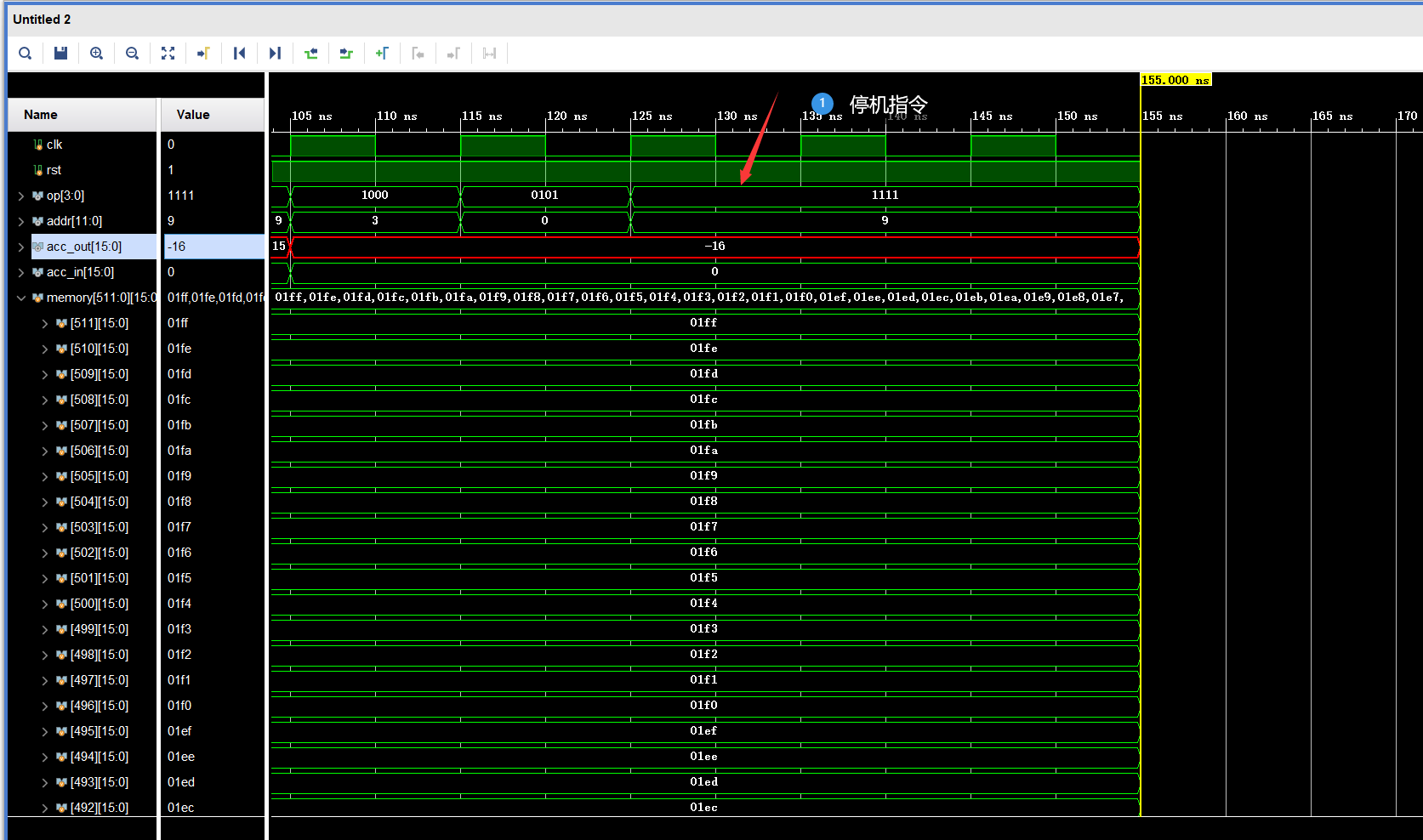Zoom out of the waveform
The height and width of the screenshot is (840, 1423).
point(132,54)
